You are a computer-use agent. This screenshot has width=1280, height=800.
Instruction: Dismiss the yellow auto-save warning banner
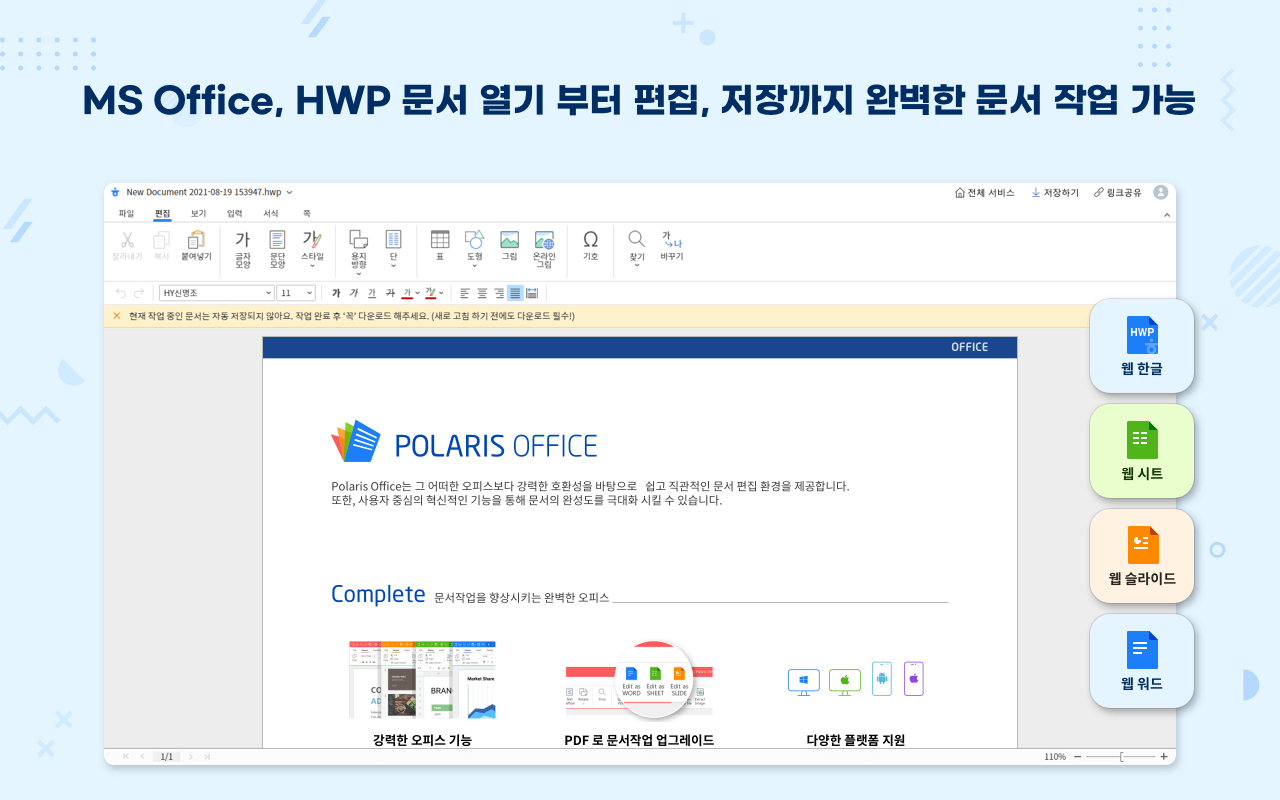(x=117, y=316)
